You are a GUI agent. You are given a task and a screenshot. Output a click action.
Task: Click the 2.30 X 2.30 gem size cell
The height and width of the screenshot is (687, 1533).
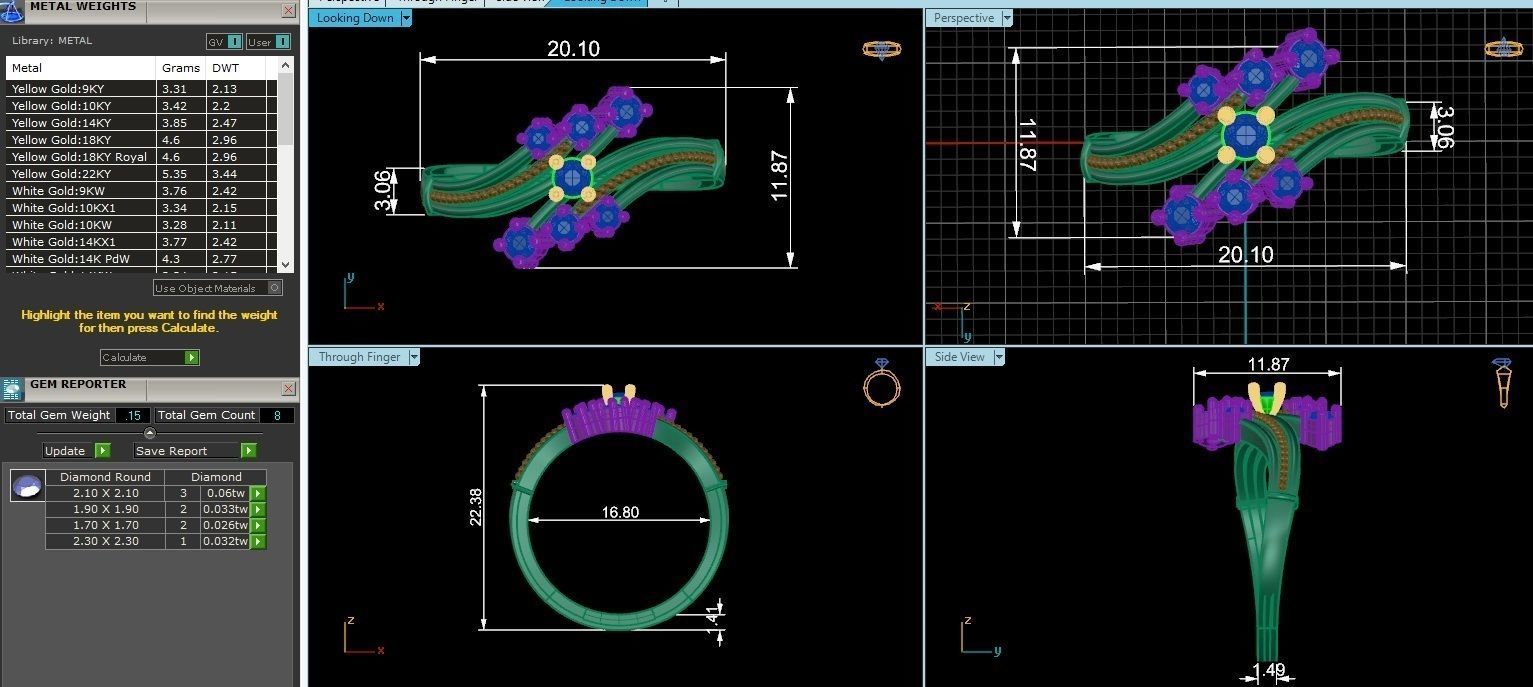click(105, 541)
